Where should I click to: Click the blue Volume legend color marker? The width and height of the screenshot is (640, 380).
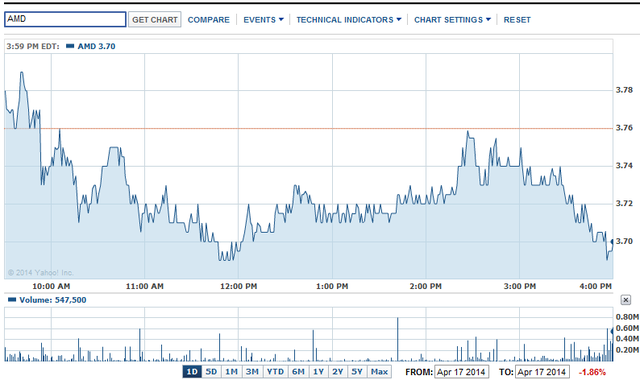(x=12, y=300)
